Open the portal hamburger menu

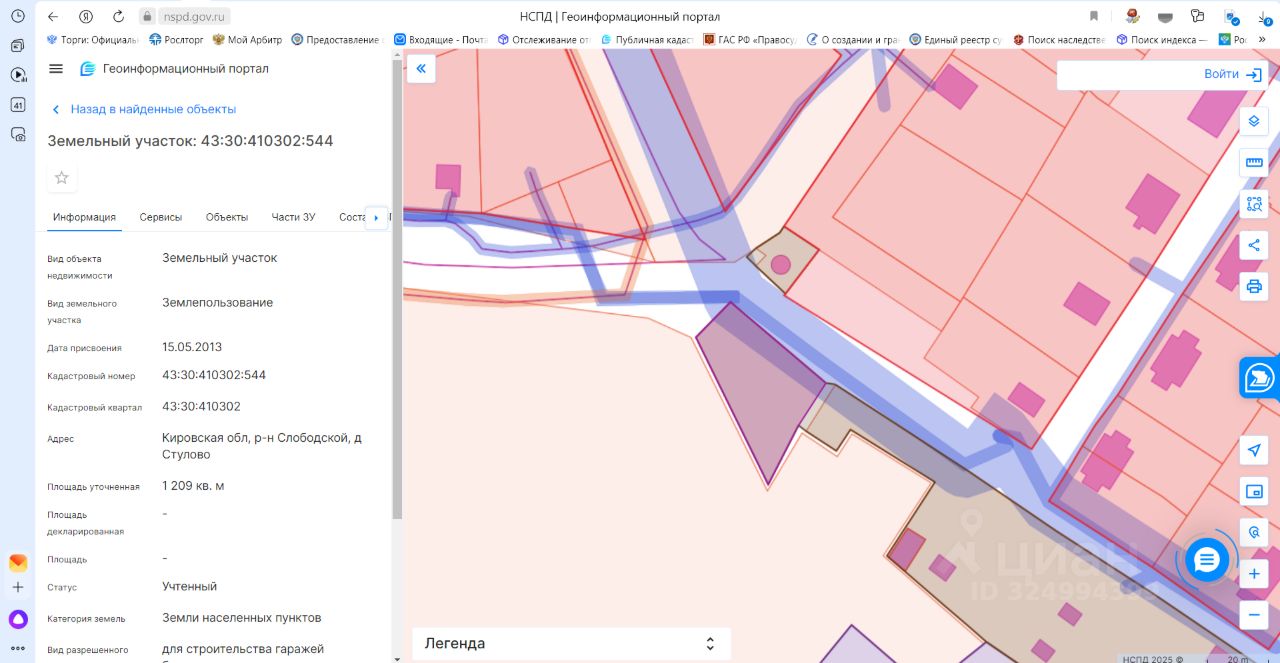[x=56, y=69]
